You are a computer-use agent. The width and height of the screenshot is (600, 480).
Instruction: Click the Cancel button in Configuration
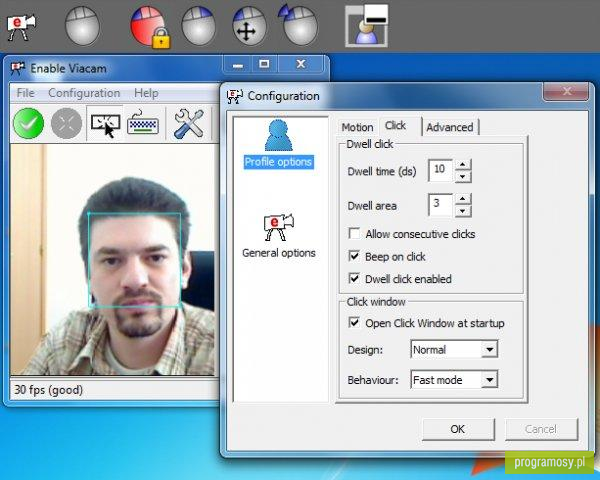[541, 429]
